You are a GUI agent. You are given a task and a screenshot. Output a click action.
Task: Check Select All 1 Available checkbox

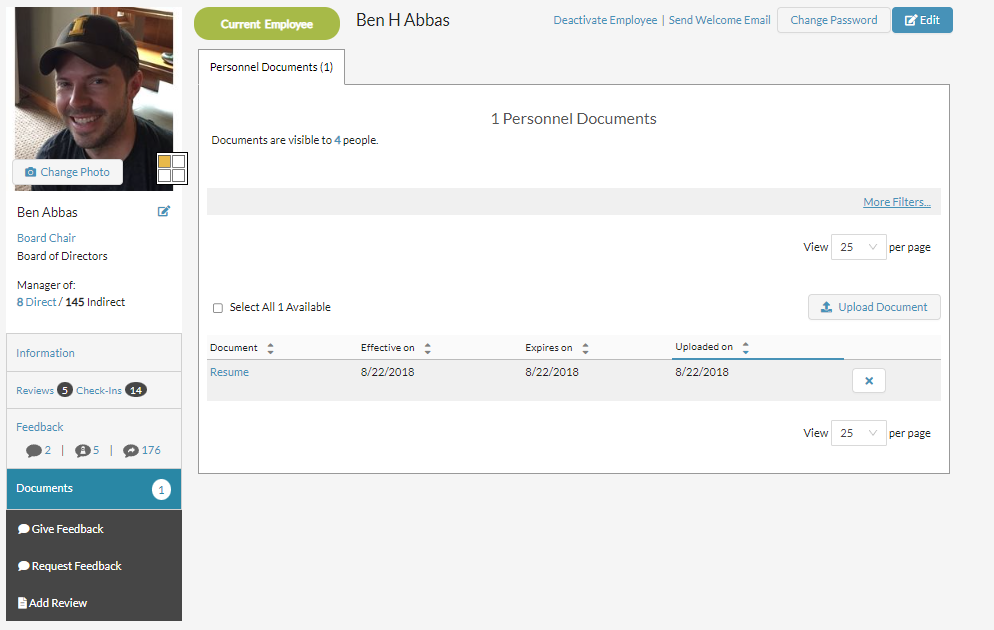(218, 308)
